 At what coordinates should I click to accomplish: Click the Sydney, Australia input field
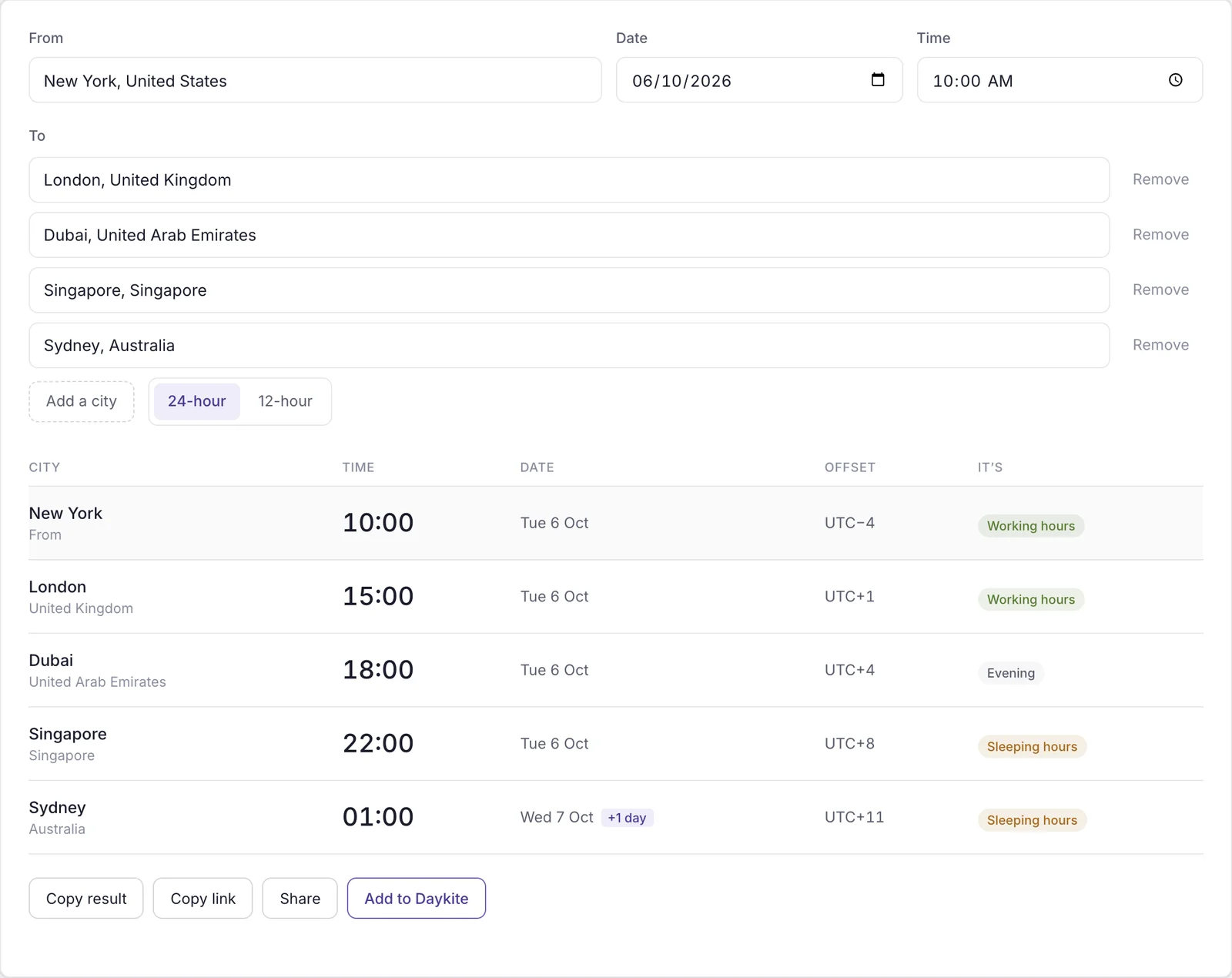(569, 345)
